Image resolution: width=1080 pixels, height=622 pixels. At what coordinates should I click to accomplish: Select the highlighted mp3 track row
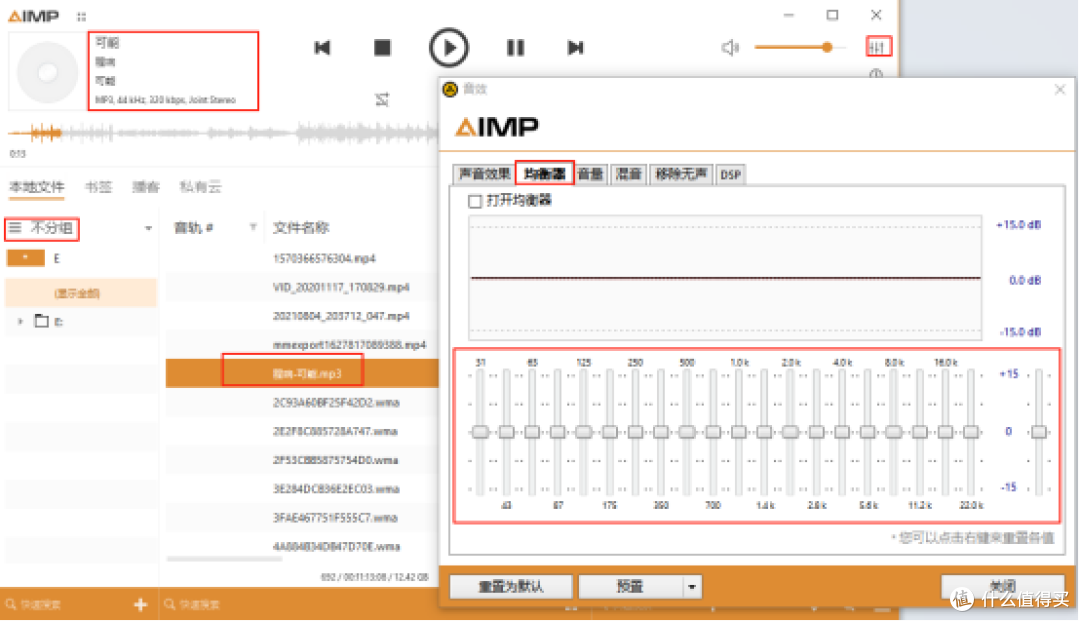coord(302,373)
